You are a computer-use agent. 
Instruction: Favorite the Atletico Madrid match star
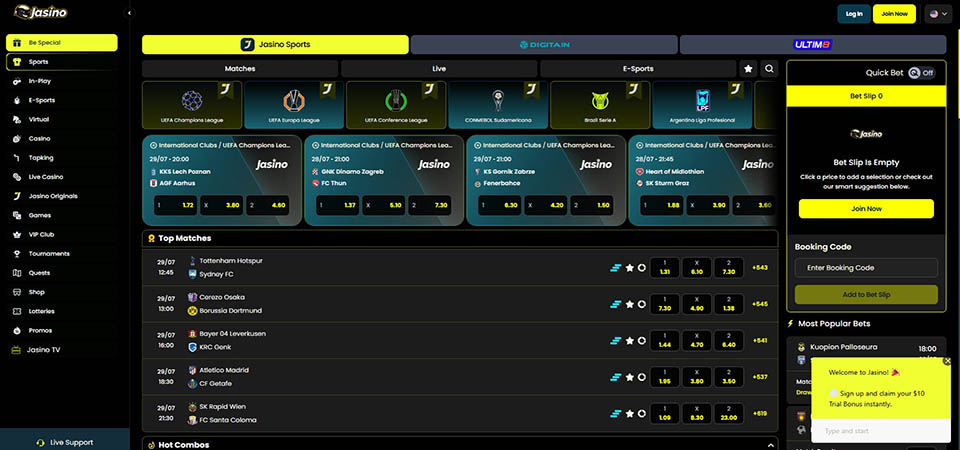pyautogui.click(x=629, y=377)
